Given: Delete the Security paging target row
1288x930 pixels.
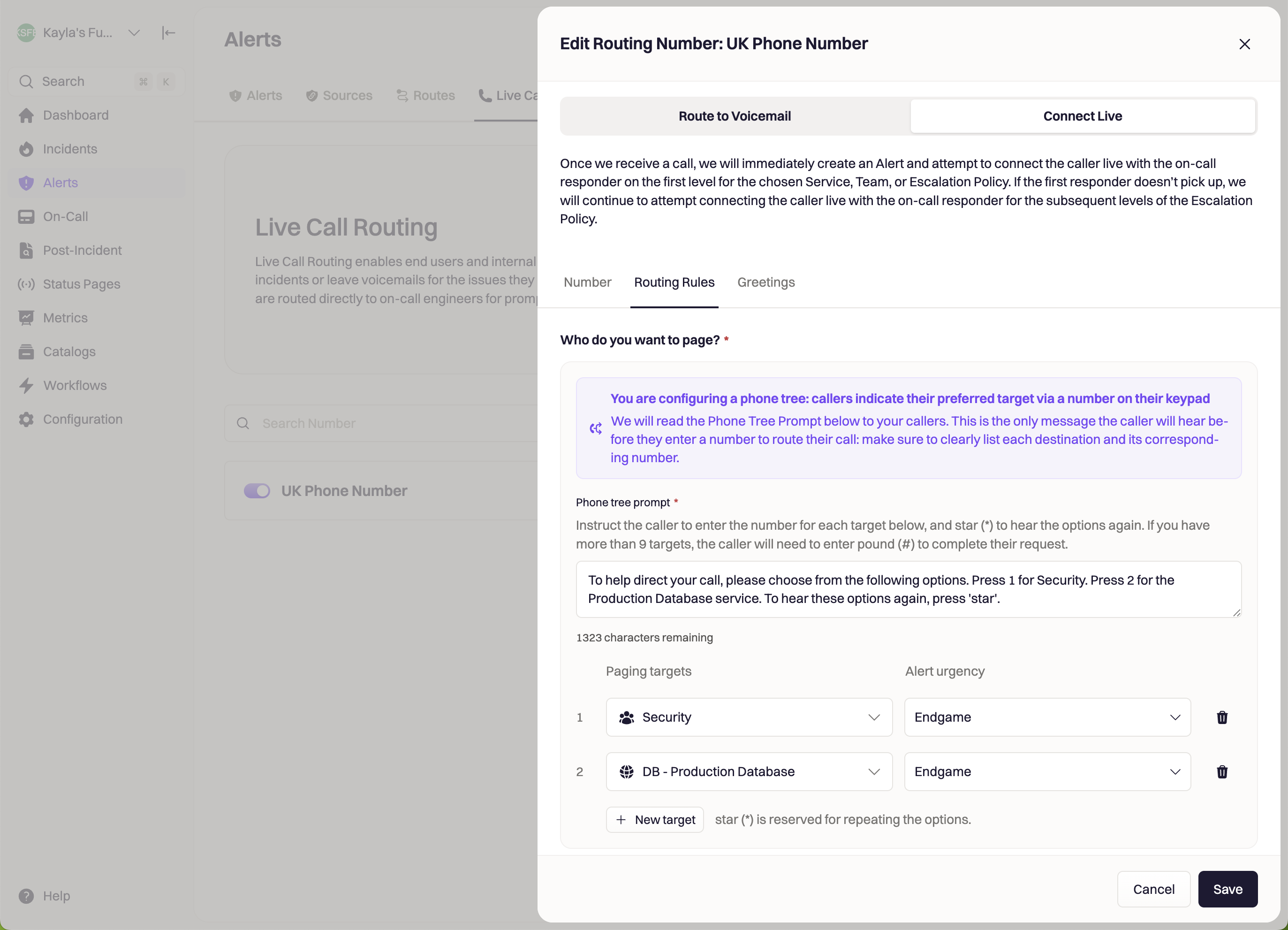Looking at the screenshot, I should 1222,717.
